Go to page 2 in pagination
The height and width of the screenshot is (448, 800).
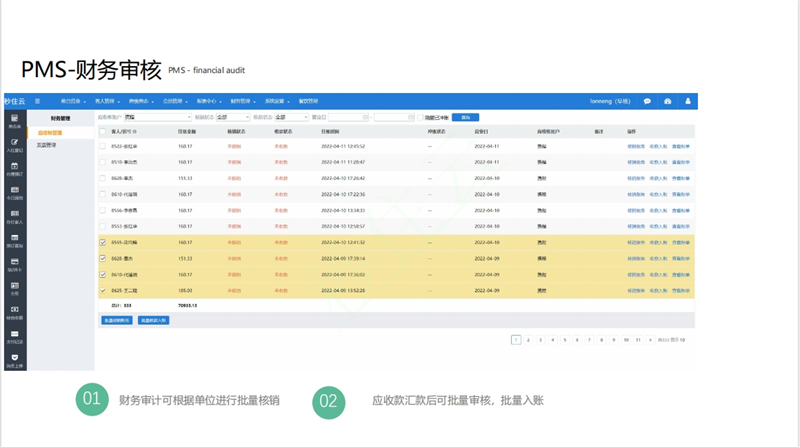click(x=528, y=340)
